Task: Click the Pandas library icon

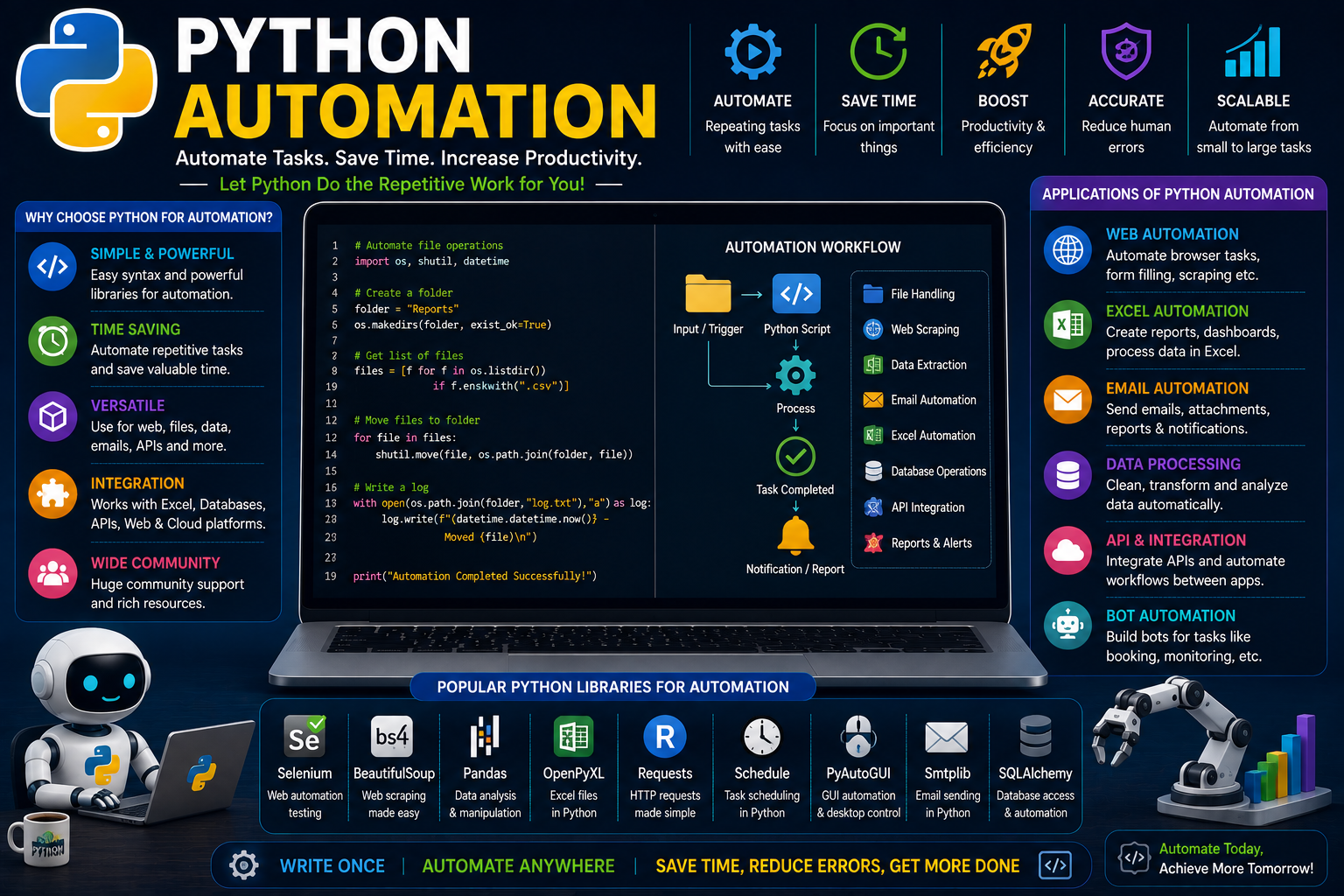Action: click(x=485, y=737)
